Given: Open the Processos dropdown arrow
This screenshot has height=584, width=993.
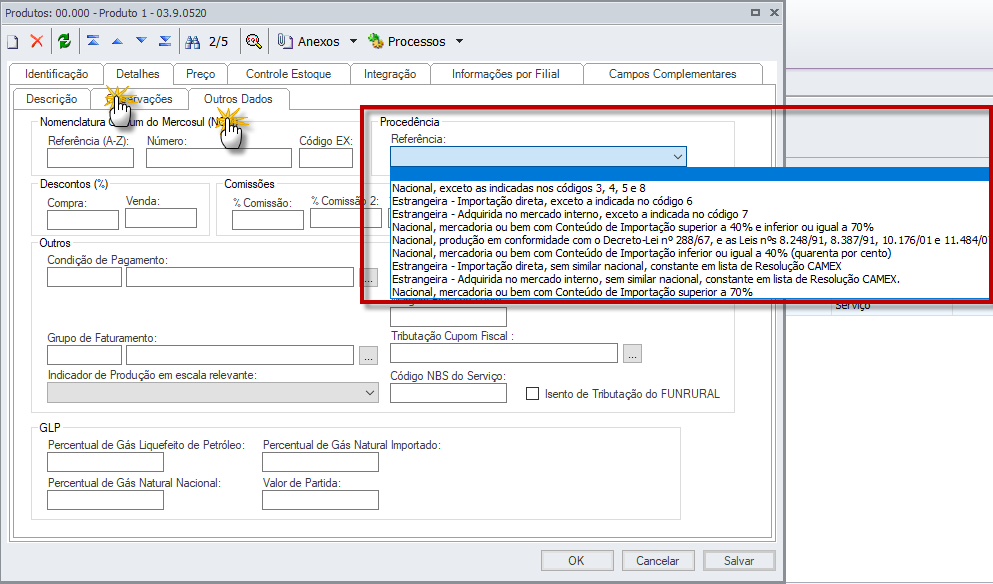Looking at the screenshot, I should point(460,41).
